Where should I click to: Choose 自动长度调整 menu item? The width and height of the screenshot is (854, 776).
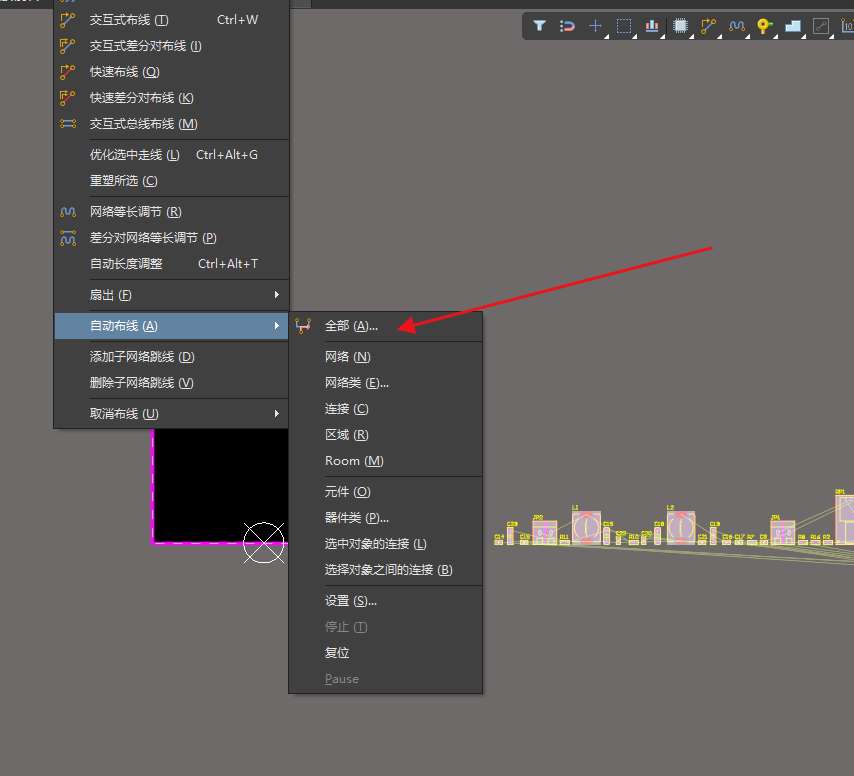171,264
